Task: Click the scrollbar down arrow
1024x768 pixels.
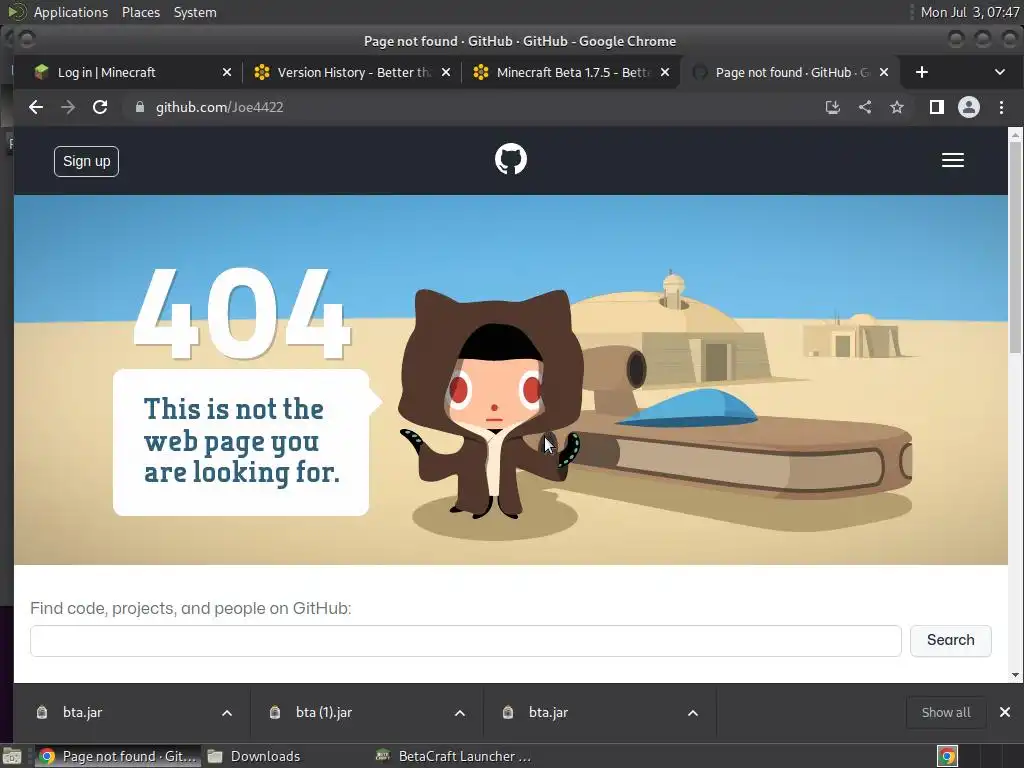Action: tap(1015, 675)
